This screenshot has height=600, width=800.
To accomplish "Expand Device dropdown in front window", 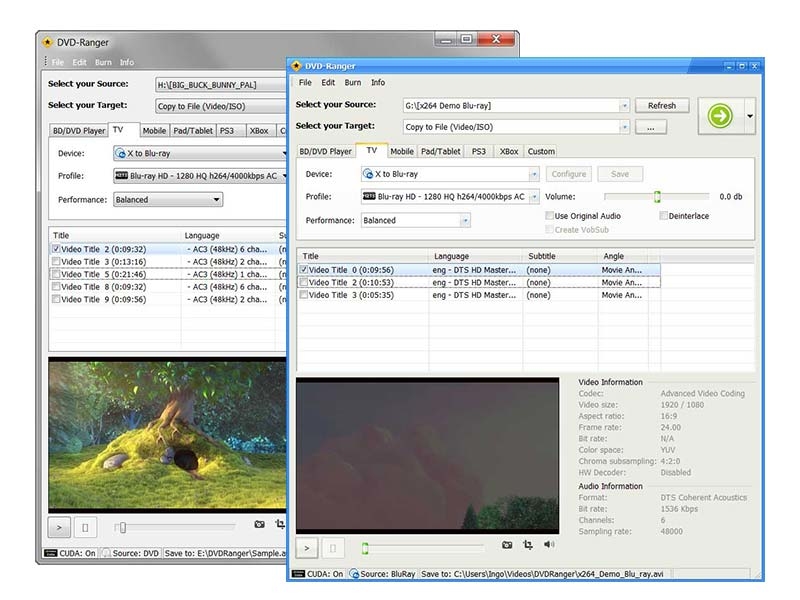I will coord(534,174).
